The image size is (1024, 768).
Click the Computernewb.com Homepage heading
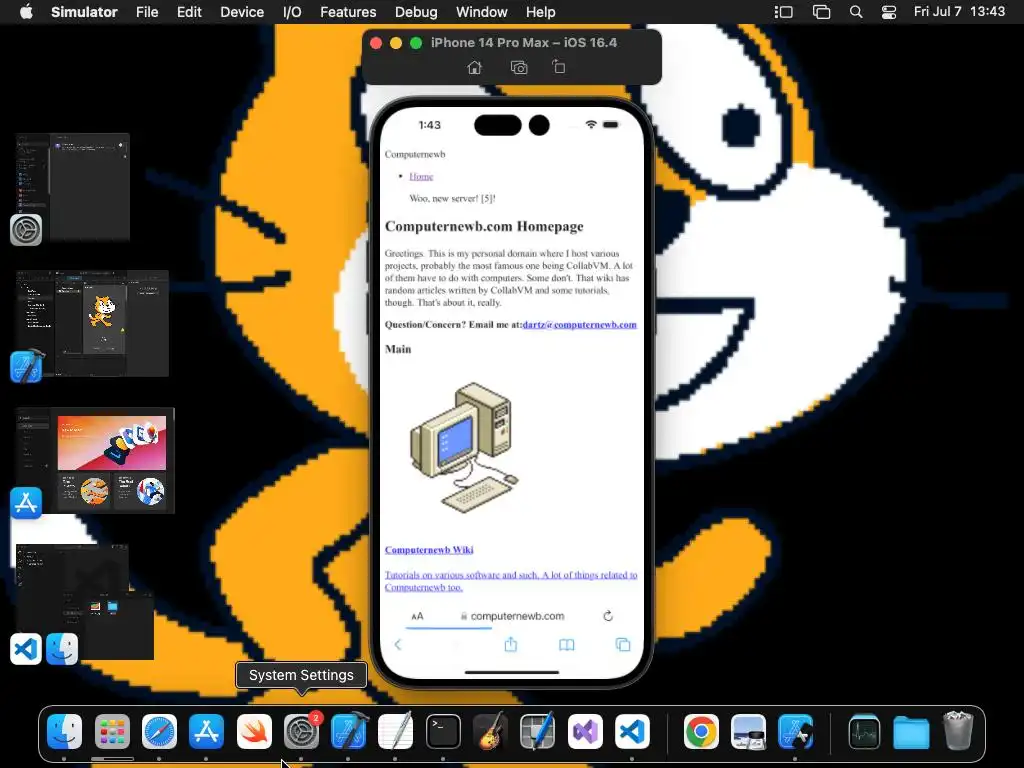click(484, 227)
